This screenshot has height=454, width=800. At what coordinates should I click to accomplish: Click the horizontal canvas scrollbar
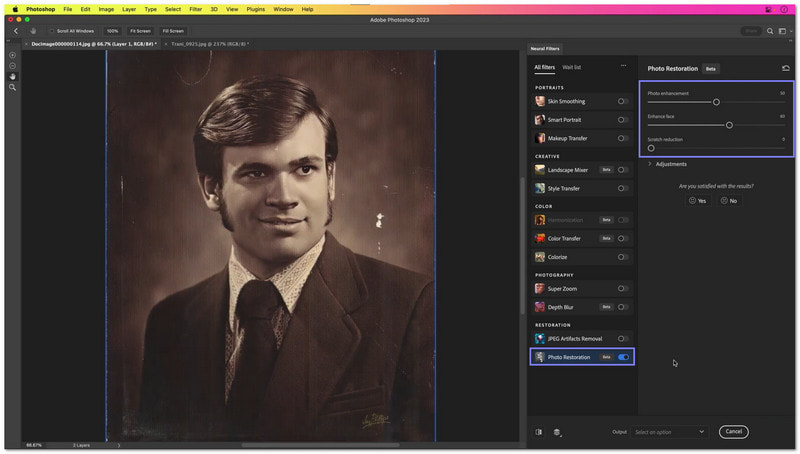tap(320, 445)
